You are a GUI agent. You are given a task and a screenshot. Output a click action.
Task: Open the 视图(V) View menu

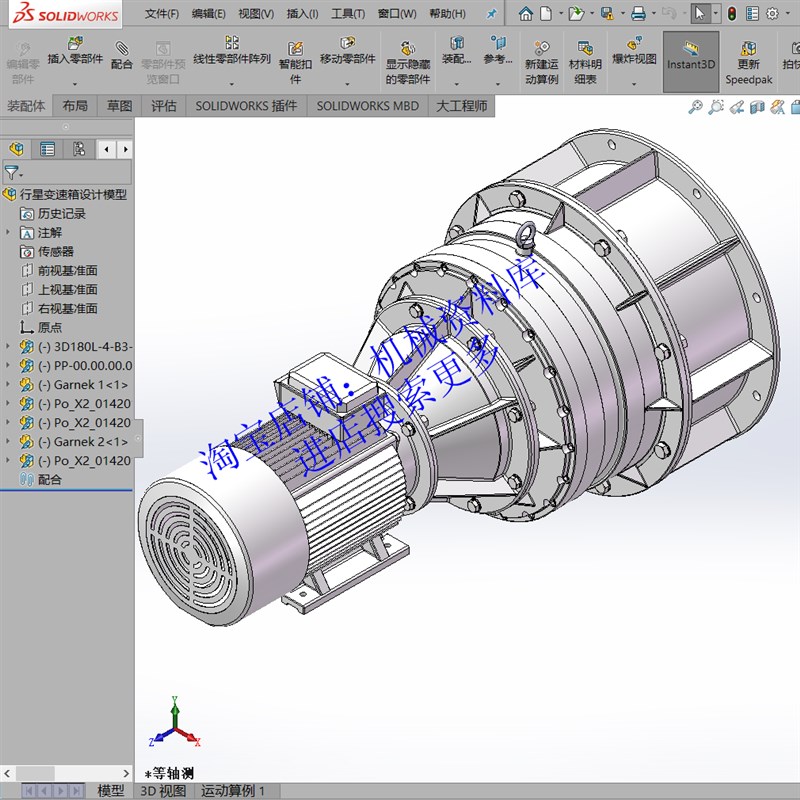click(x=256, y=14)
